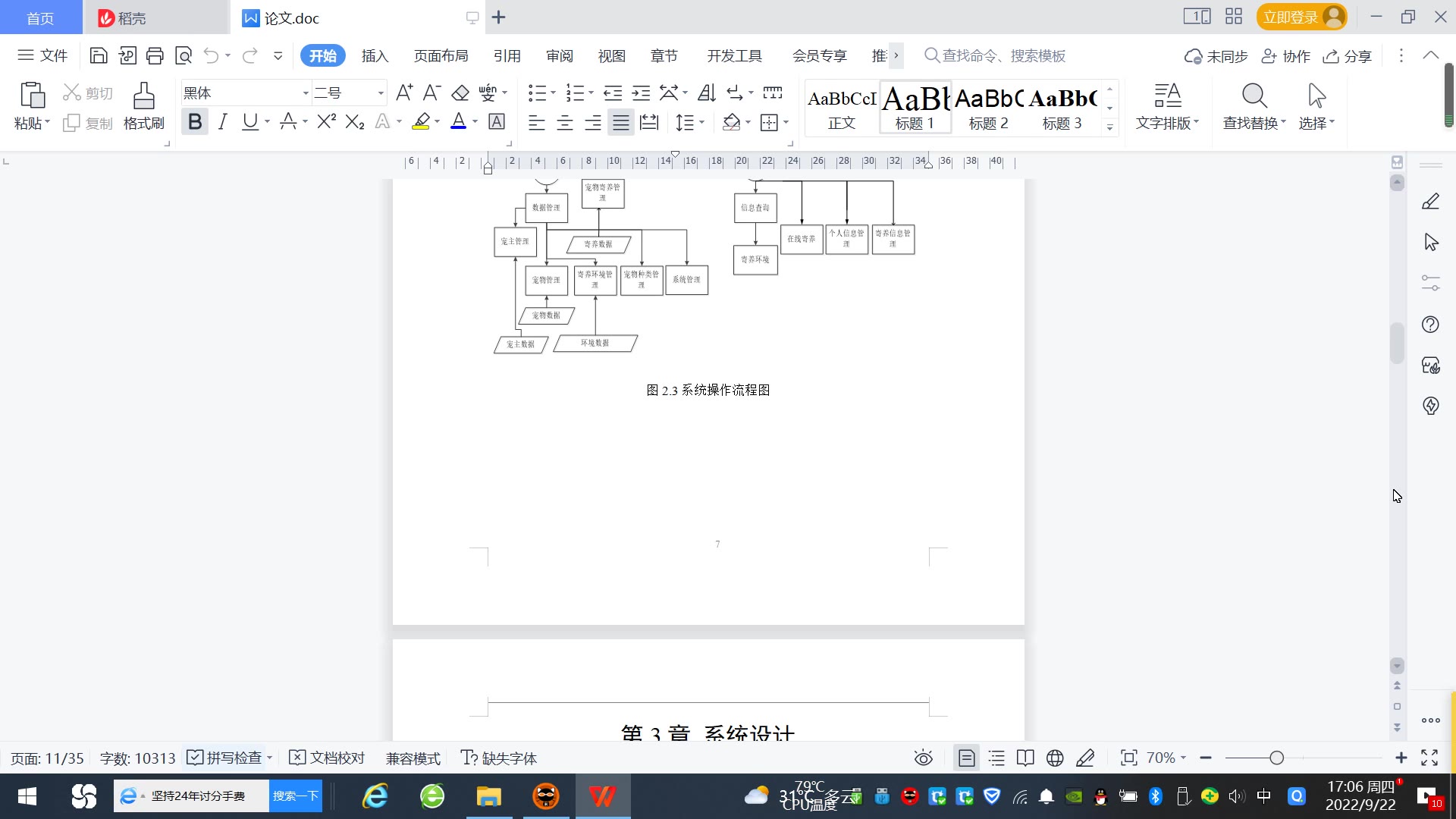The image size is (1456, 819).
Task: Click the Subscript X₂ icon
Action: 355,121
